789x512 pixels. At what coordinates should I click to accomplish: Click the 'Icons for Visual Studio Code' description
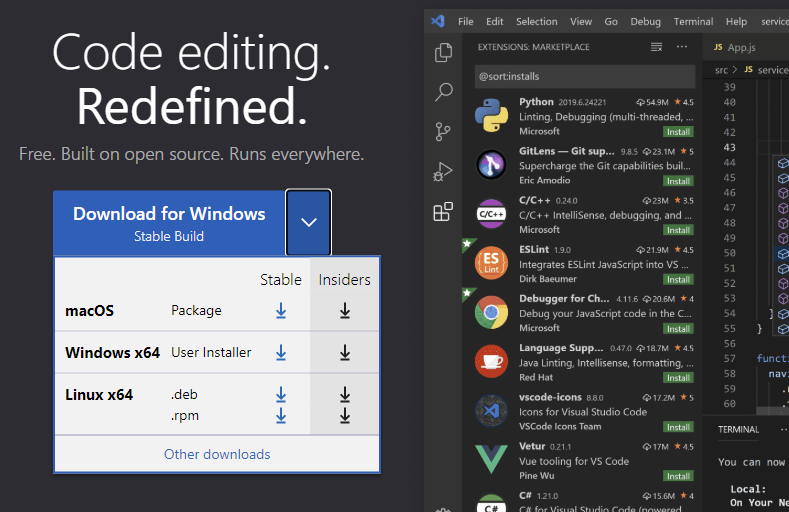[x=583, y=412]
